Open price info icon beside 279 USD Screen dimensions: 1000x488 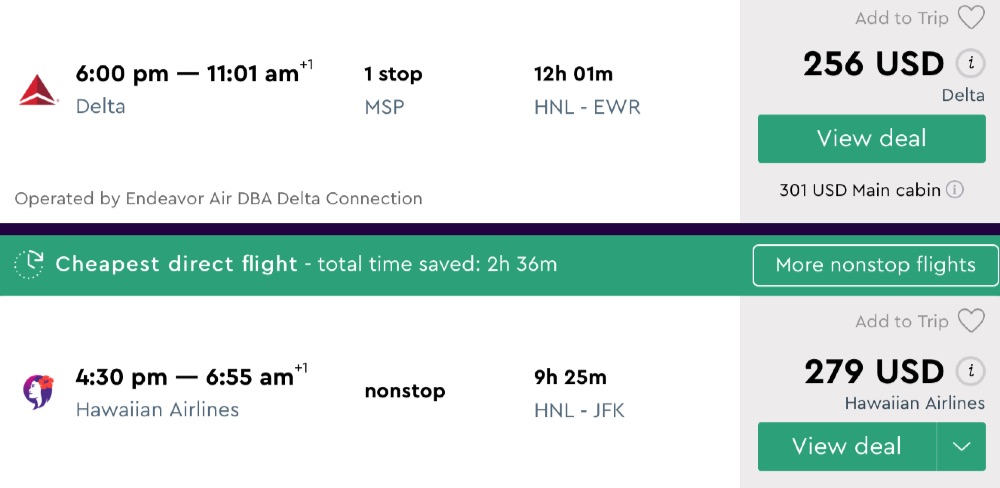click(968, 372)
